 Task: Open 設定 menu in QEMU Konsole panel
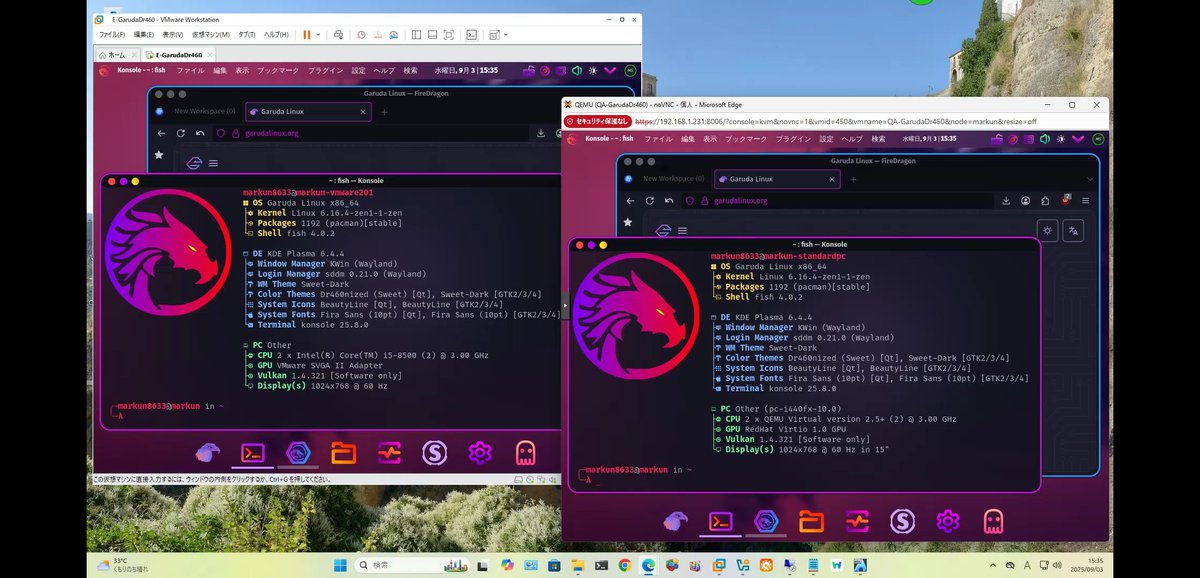pyautogui.click(x=825, y=139)
